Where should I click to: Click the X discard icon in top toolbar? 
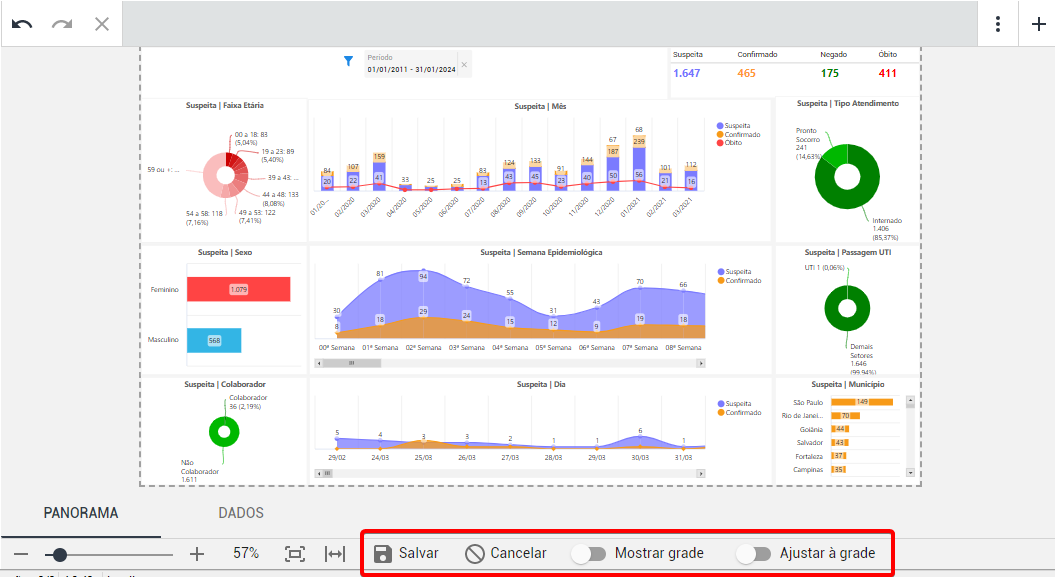(102, 23)
